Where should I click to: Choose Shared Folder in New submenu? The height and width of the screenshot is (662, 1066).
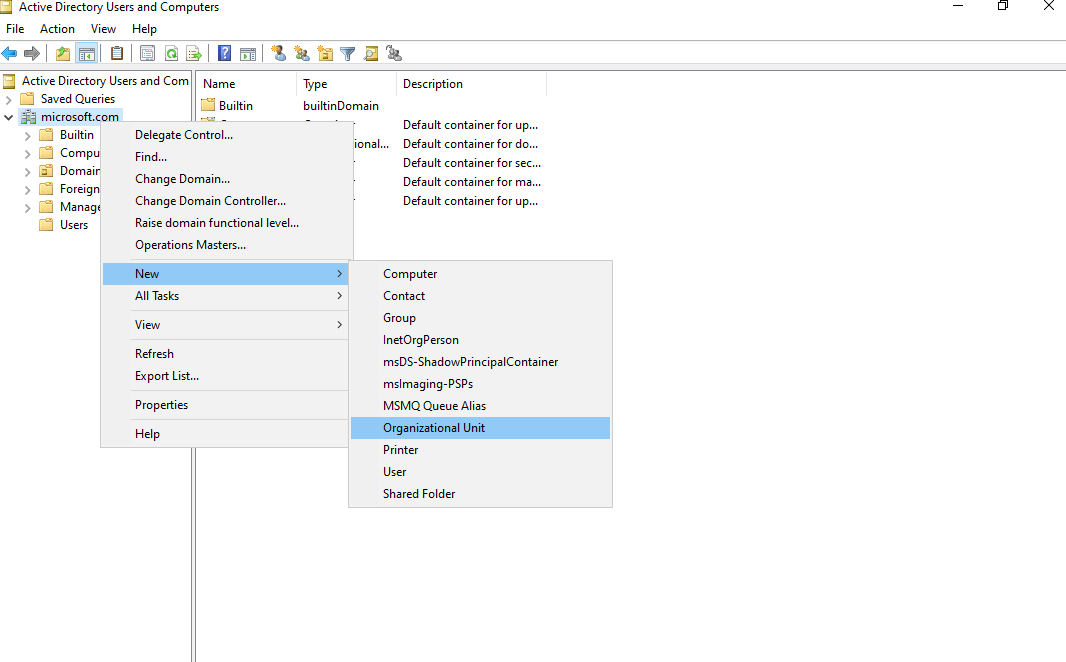click(x=481, y=494)
